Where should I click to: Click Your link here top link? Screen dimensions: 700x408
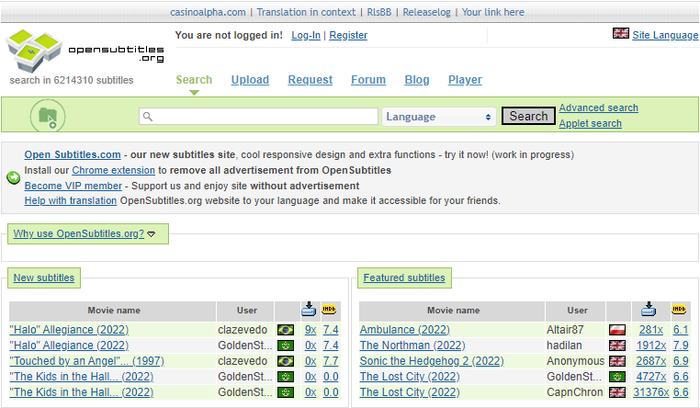point(493,12)
